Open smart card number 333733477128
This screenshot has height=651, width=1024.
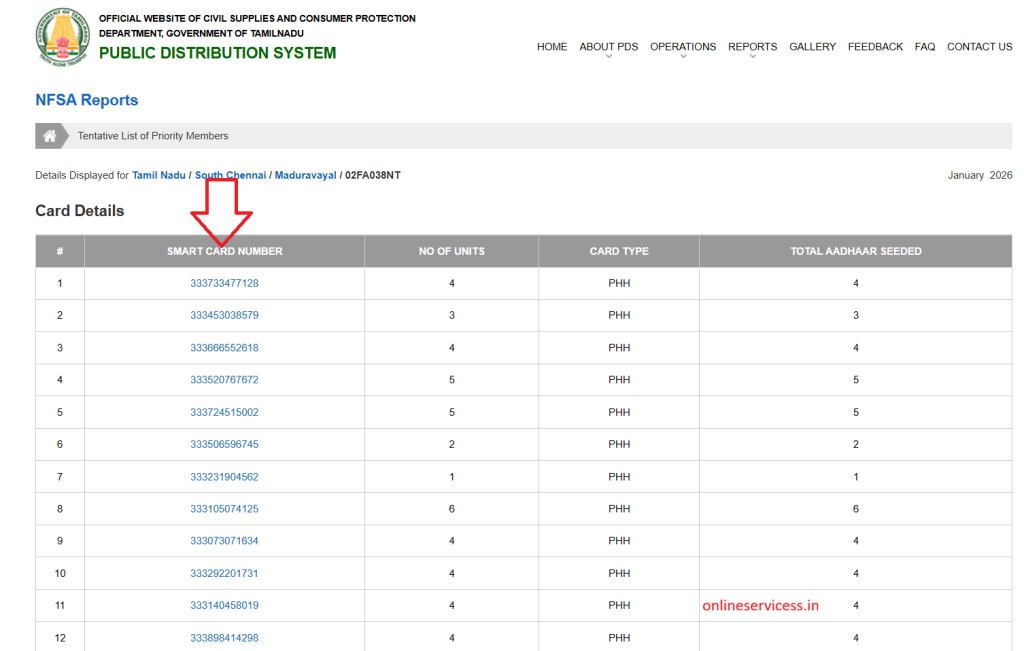224,283
